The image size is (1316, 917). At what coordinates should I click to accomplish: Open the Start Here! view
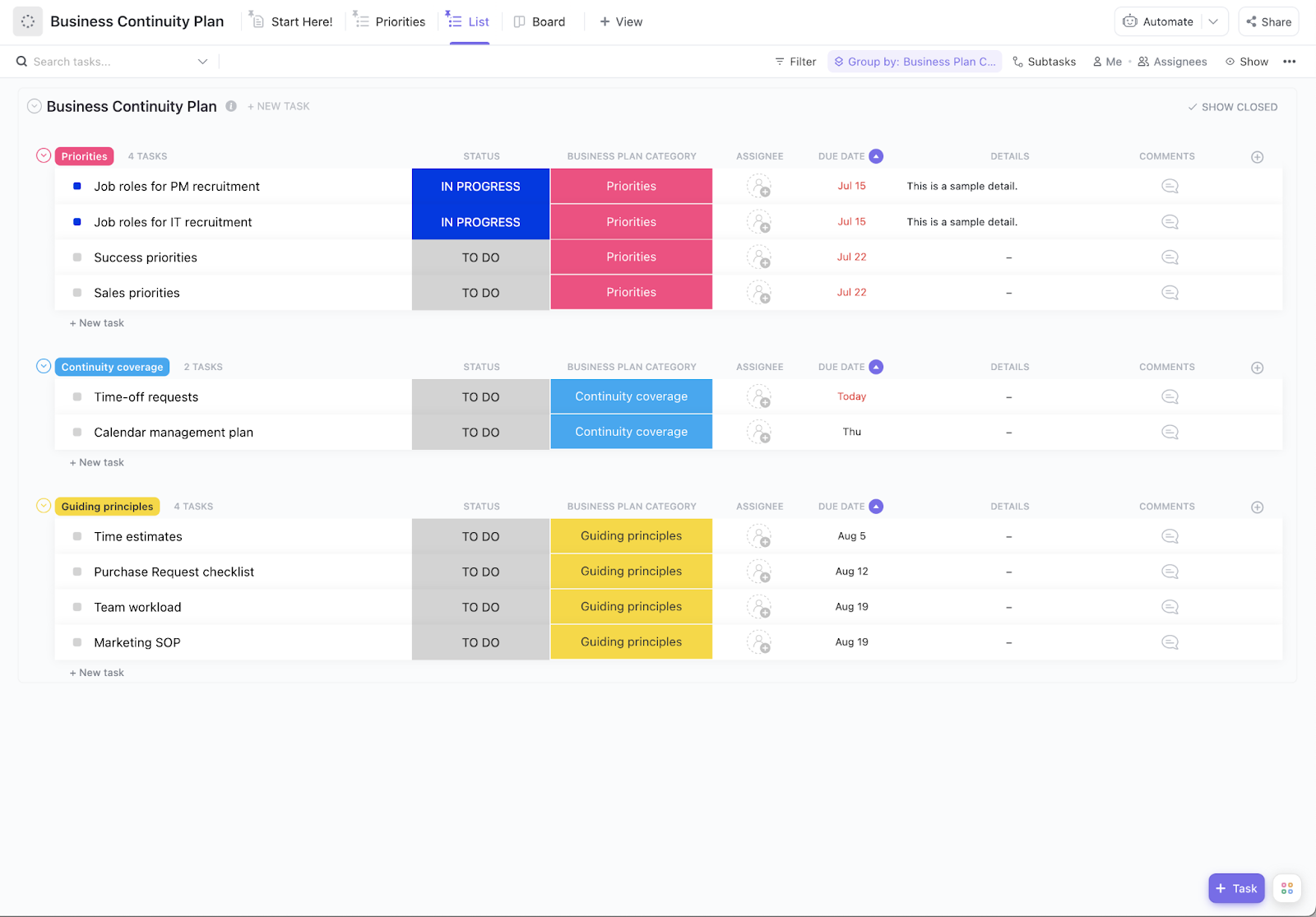pyautogui.click(x=299, y=21)
